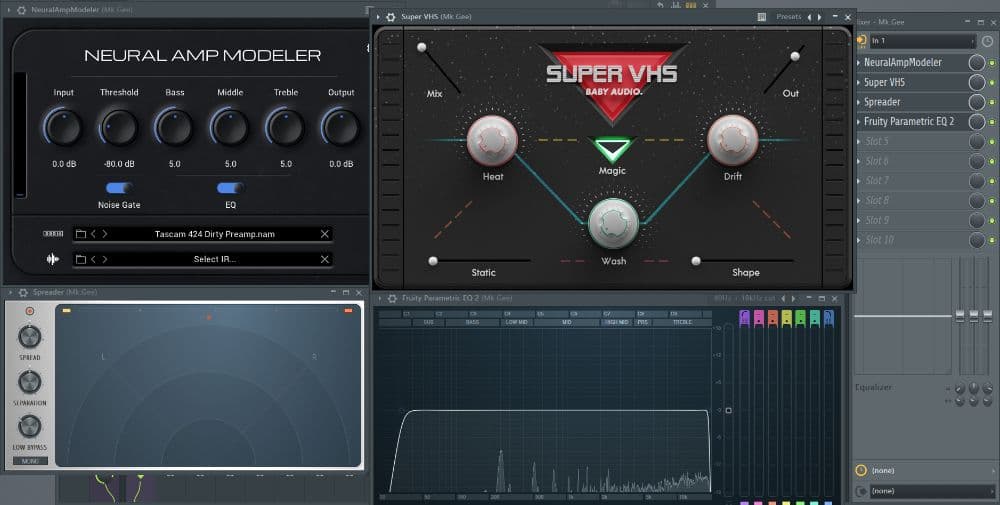Open Super VHS title bar menu arrow
1000x505 pixels.
coord(379,17)
